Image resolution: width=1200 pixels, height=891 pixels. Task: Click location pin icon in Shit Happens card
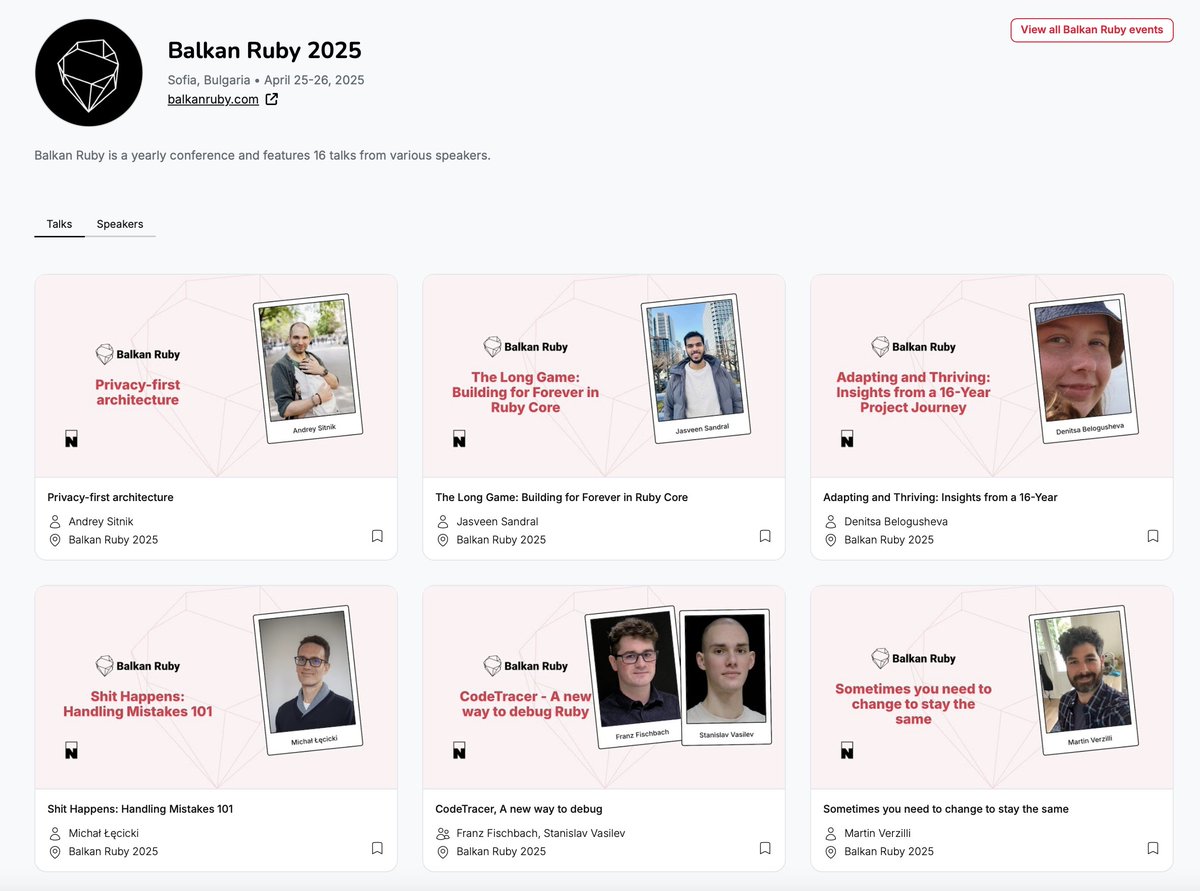(x=55, y=852)
